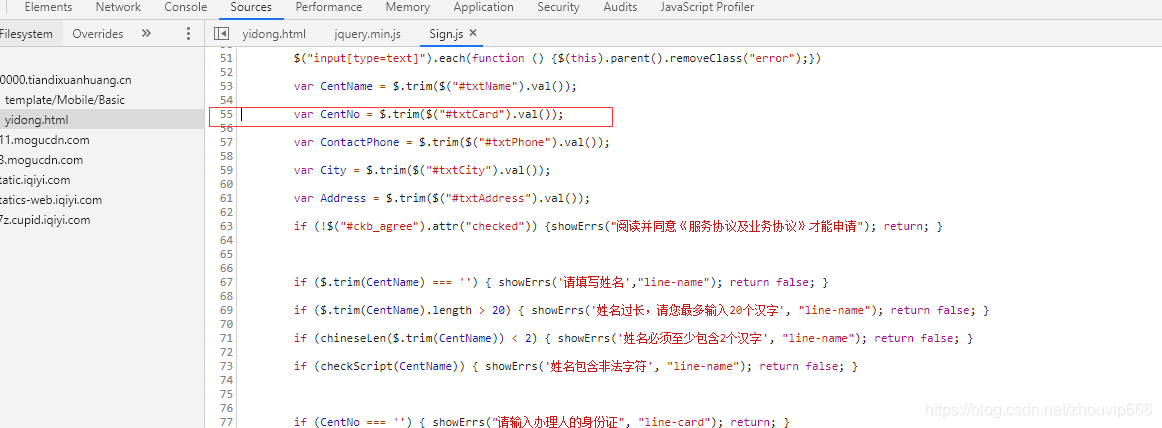Set breakpoint on line number 69
Screen dimensions: 1162x428
(227, 310)
